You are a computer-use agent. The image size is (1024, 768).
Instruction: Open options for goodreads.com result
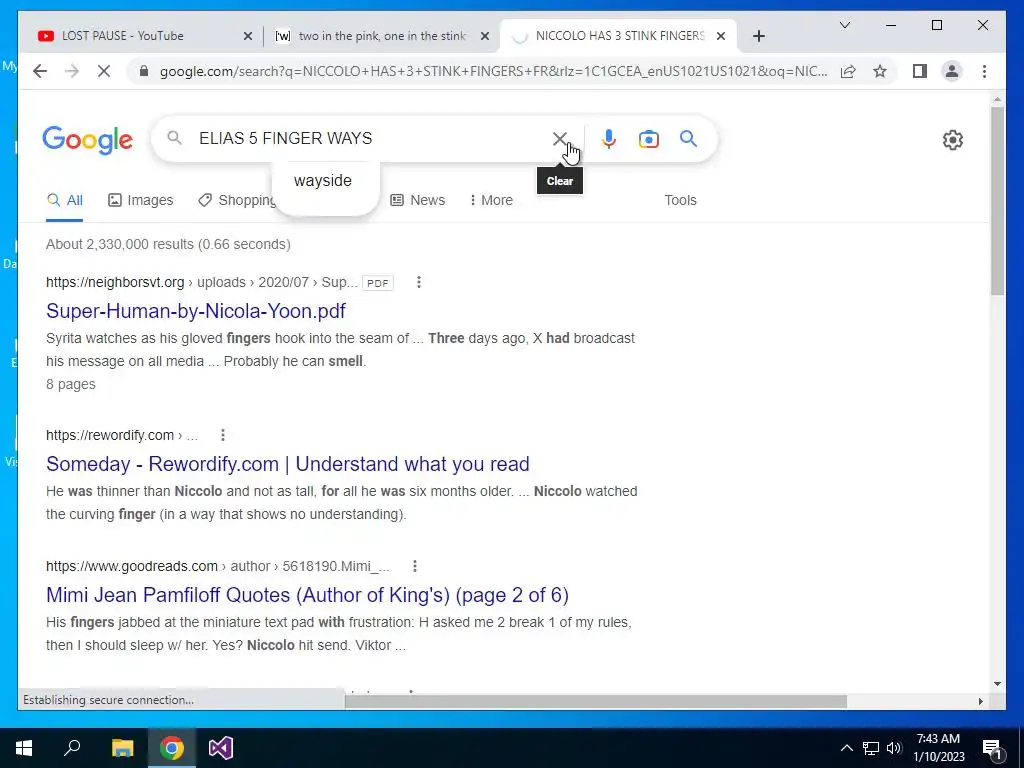(415, 566)
